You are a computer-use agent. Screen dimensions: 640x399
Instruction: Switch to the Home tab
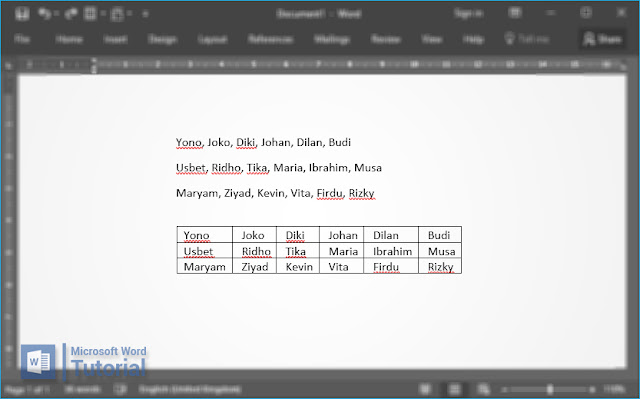click(69, 39)
